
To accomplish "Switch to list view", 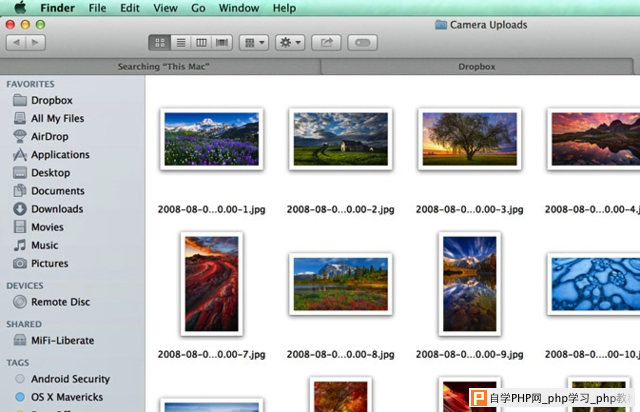I will point(181,42).
